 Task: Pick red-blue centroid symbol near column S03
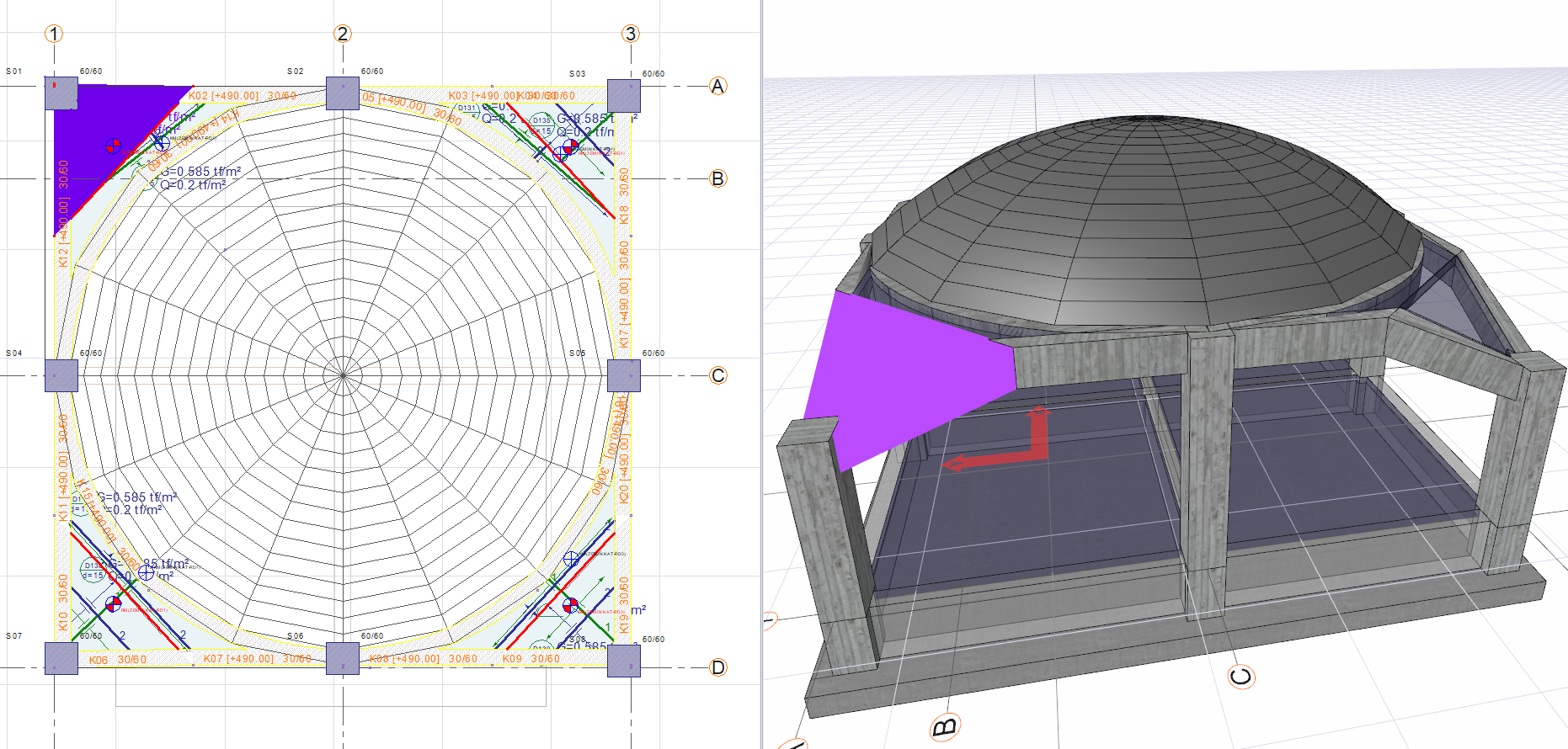pyautogui.click(x=570, y=147)
